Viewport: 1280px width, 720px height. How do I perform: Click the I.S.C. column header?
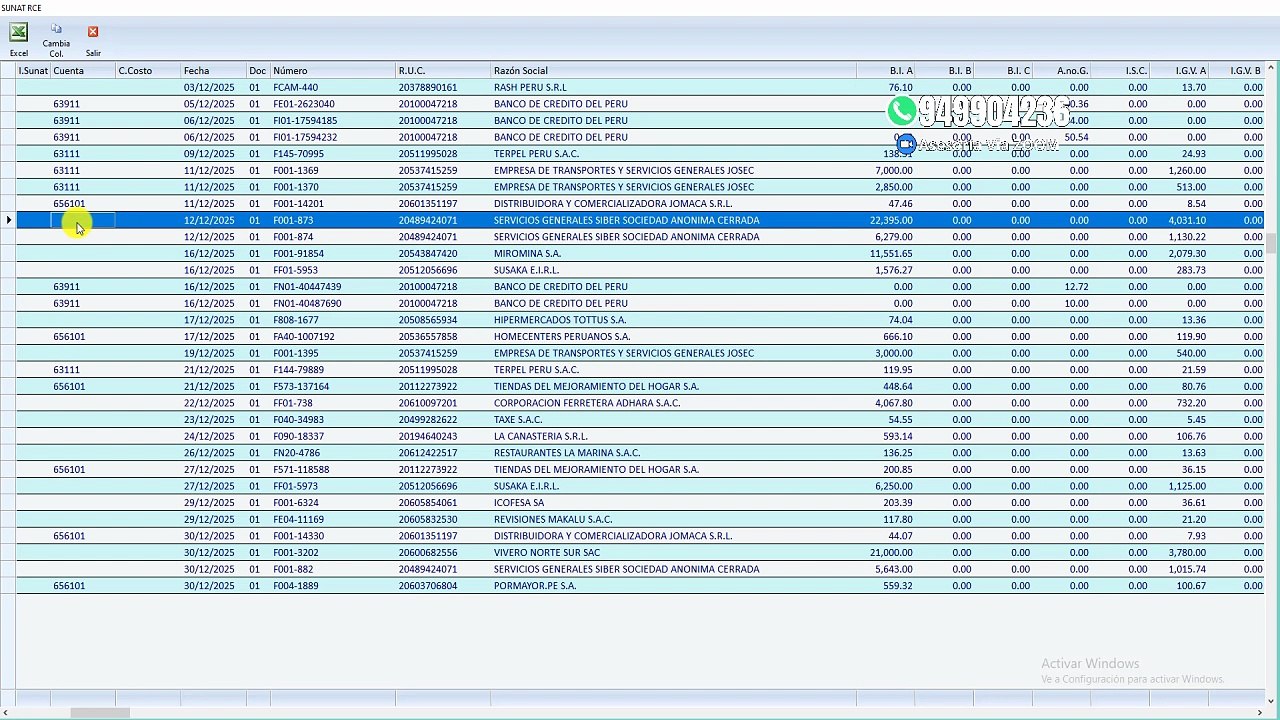[1120, 71]
